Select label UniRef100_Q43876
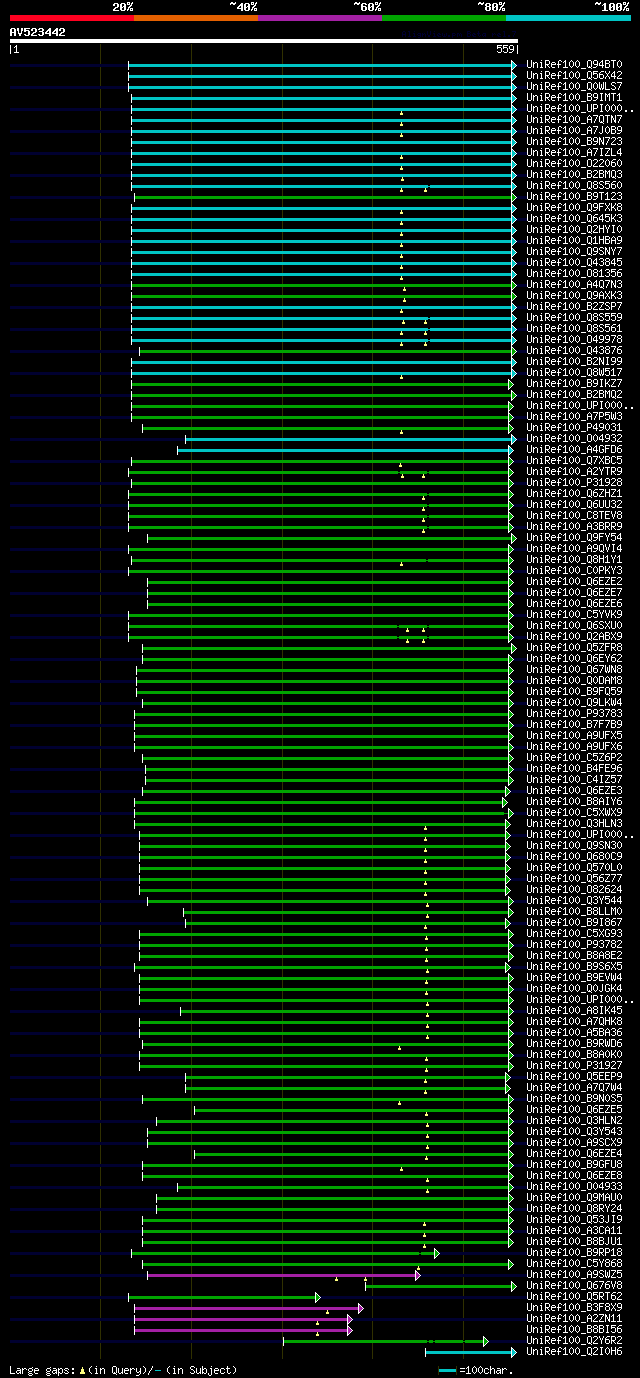This screenshot has width=640, height=1378. click(x=574, y=351)
